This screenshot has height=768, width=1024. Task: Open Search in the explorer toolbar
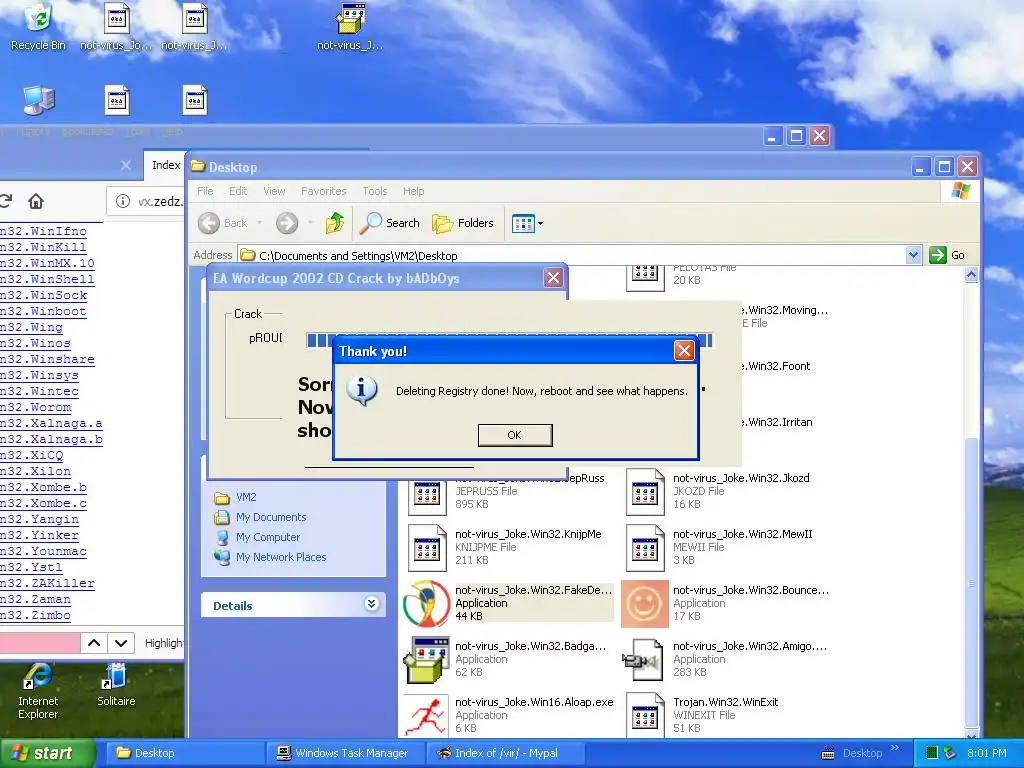390,223
